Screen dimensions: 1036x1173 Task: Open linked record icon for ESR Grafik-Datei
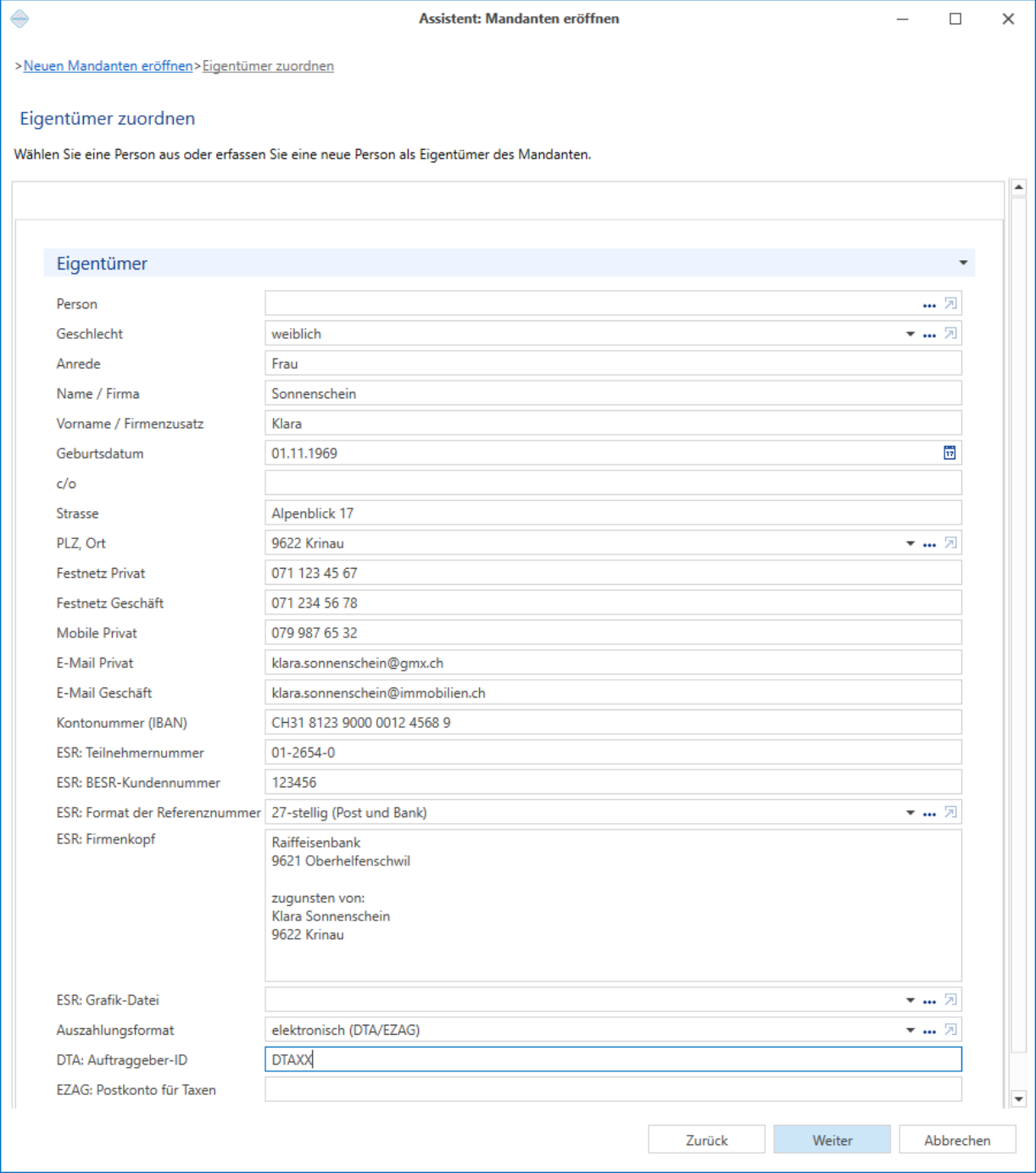tap(950, 1000)
